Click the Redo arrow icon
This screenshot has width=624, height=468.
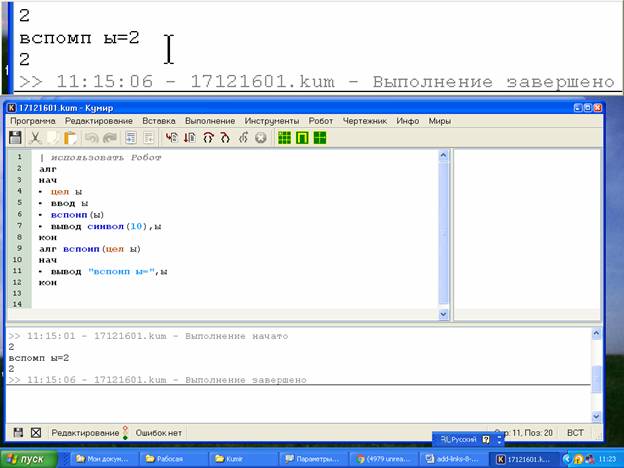pos(109,138)
